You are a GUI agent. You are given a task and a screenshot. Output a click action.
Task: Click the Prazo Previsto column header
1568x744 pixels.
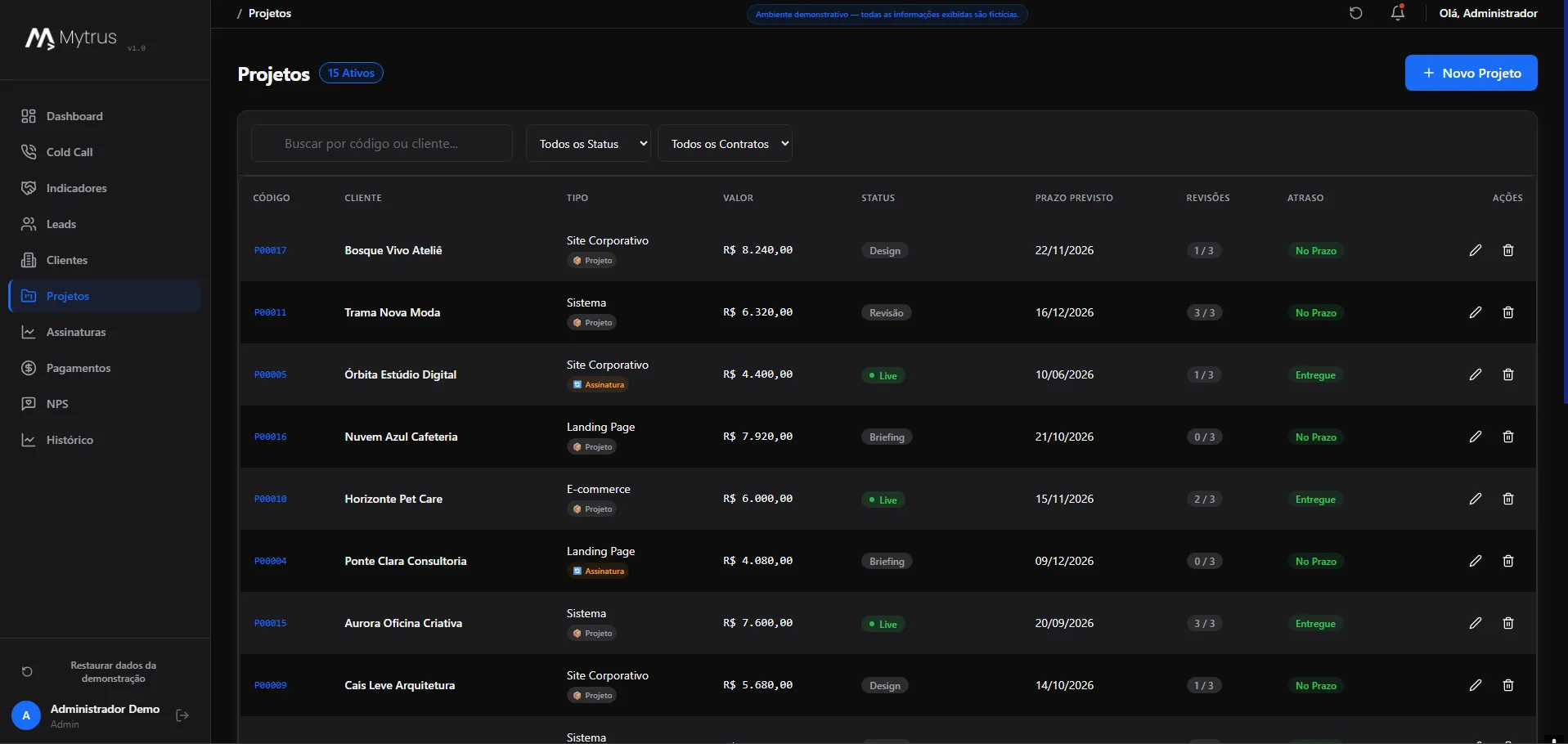pos(1074,198)
